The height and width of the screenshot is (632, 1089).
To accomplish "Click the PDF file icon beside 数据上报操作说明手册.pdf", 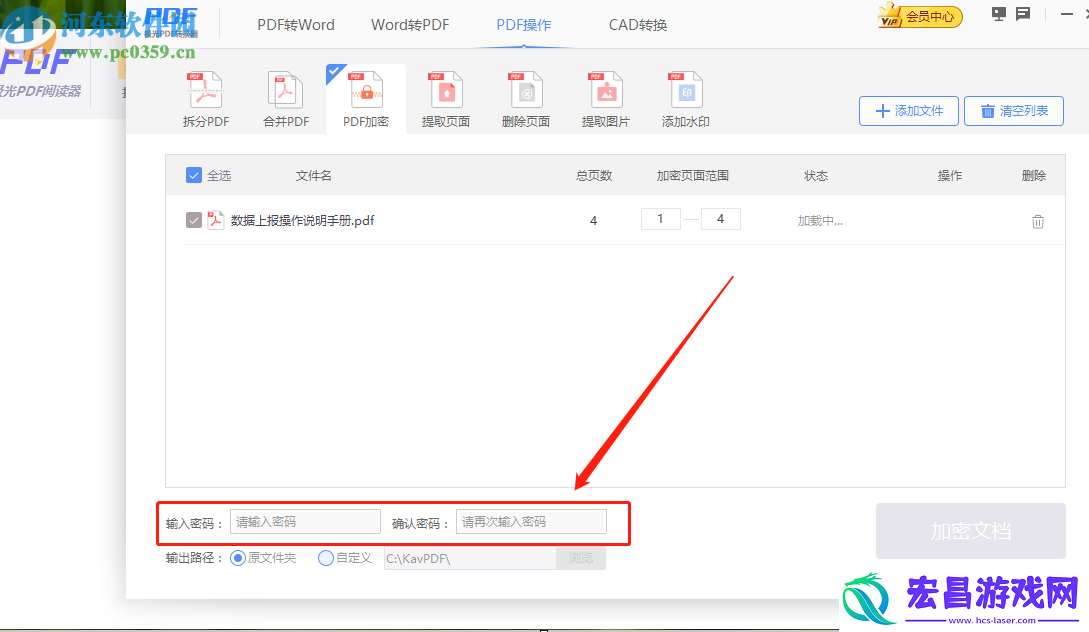I will point(215,220).
